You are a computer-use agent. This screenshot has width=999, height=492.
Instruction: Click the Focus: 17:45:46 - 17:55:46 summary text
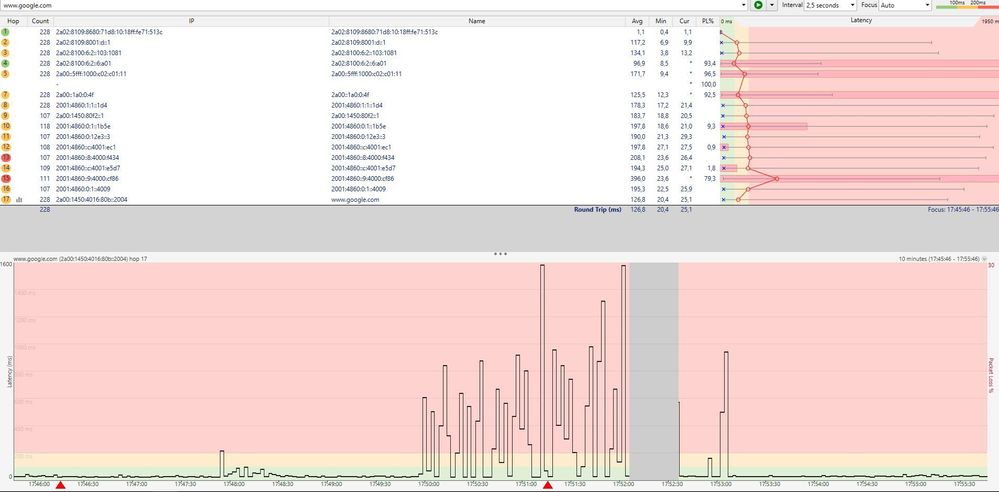[x=963, y=209]
